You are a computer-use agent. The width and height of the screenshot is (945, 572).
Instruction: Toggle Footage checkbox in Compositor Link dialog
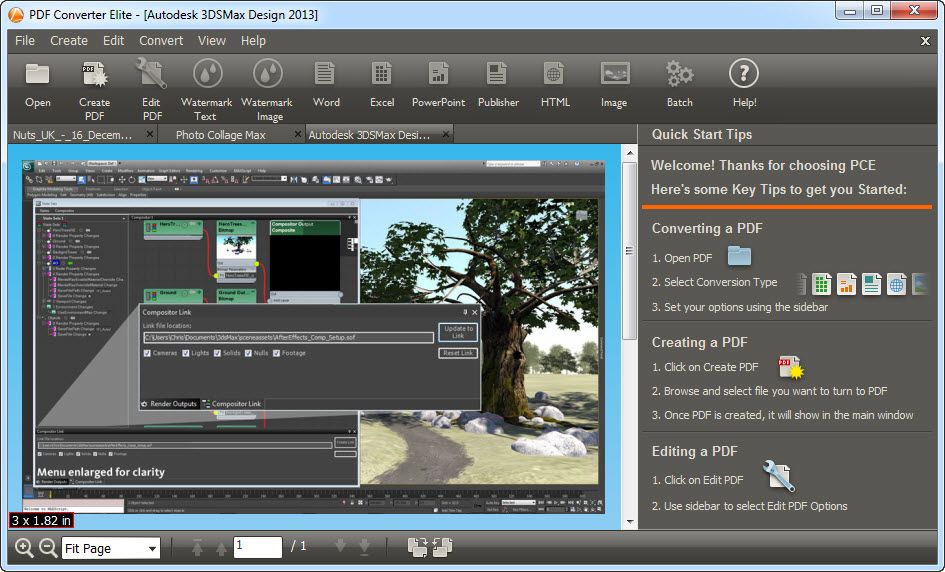pyautogui.click(x=277, y=353)
